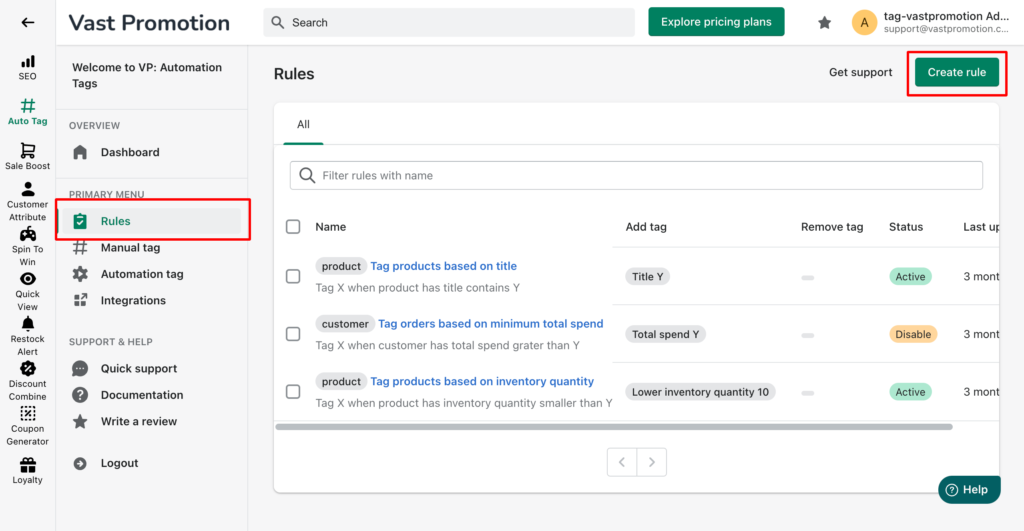
Task: Go to next page arrow button
Action: 652,462
